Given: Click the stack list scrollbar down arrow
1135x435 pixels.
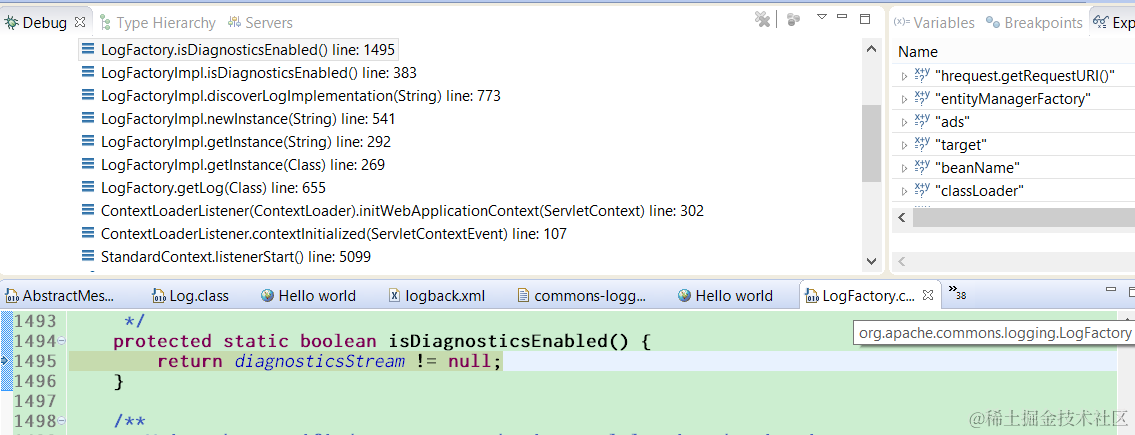Looking at the screenshot, I should [871, 261].
